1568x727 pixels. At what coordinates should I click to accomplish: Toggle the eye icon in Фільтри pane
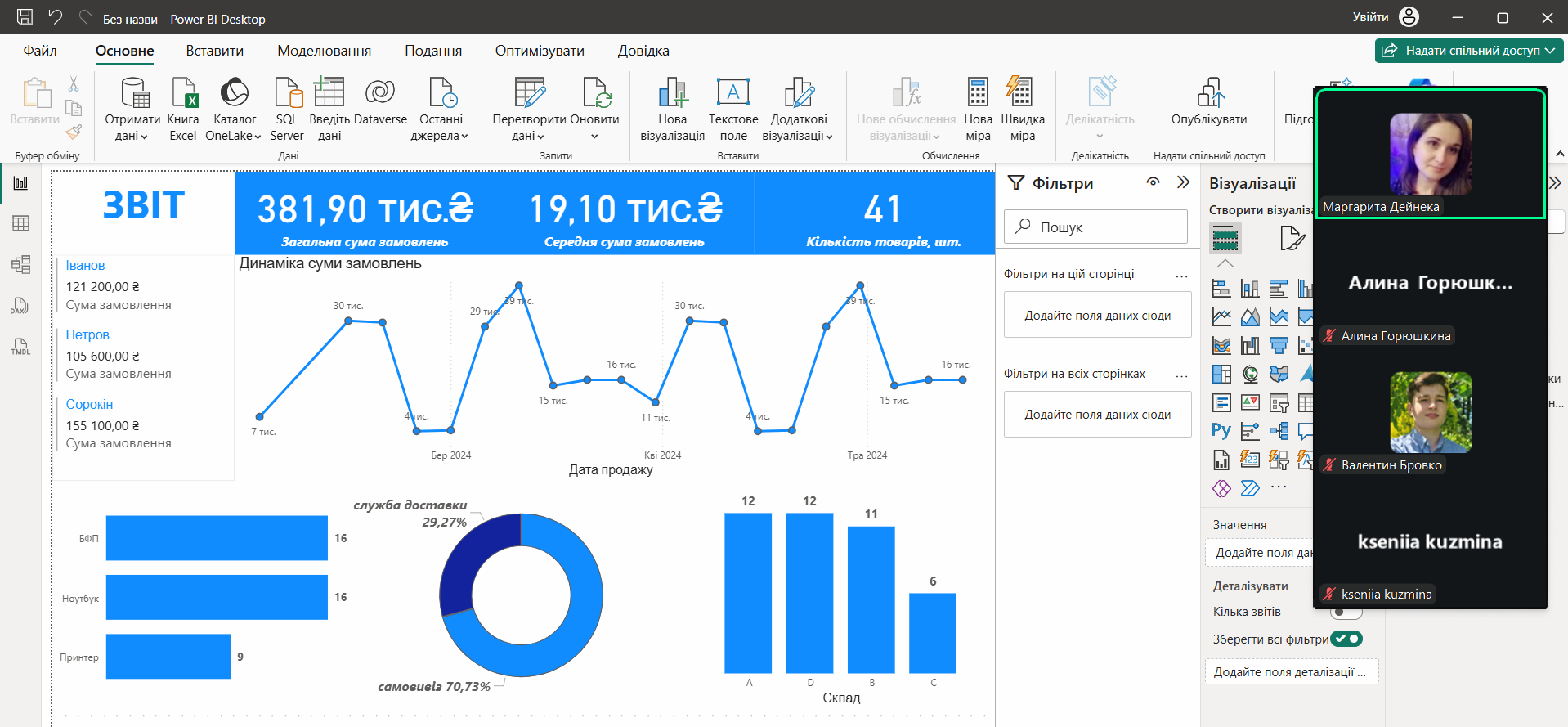[1153, 182]
